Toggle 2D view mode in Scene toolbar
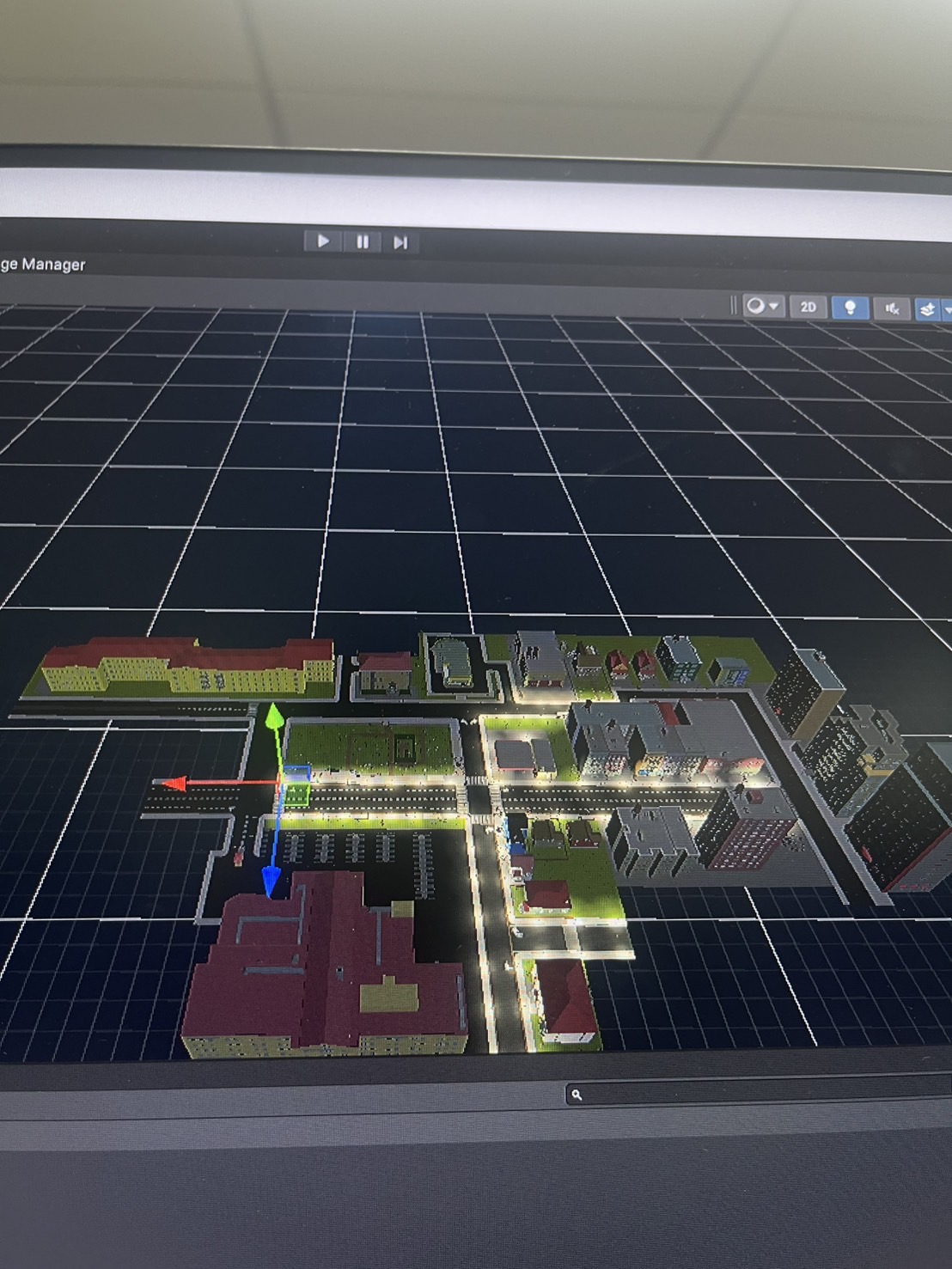The width and height of the screenshot is (952, 1269). 808,307
